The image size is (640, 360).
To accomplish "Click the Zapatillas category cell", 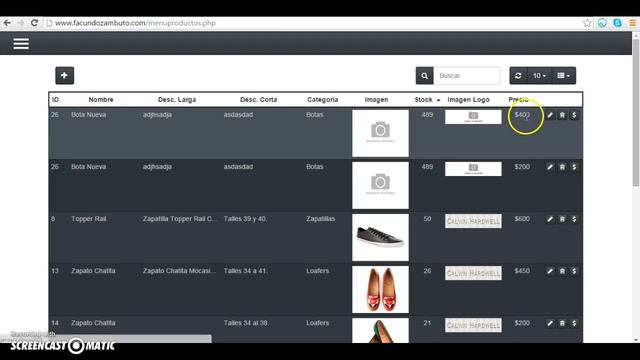I will pyautogui.click(x=320, y=219).
